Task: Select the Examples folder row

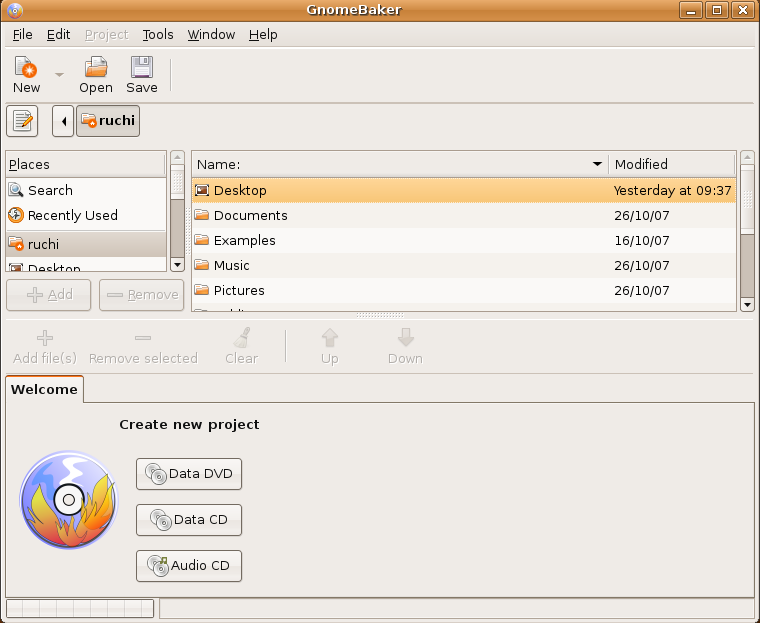Action: pyautogui.click(x=464, y=240)
